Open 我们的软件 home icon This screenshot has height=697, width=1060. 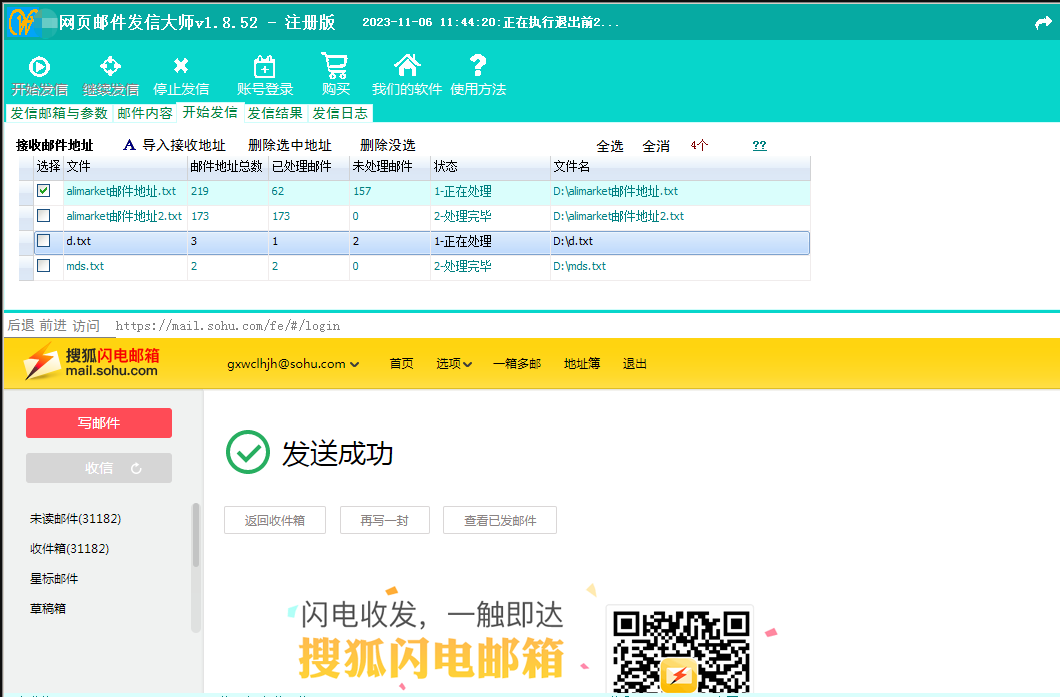click(x=407, y=66)
